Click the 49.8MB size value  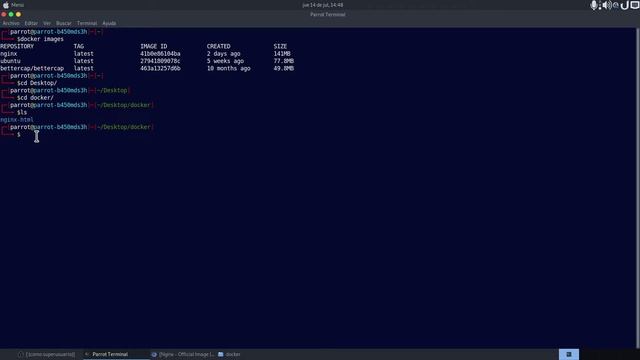284,68
